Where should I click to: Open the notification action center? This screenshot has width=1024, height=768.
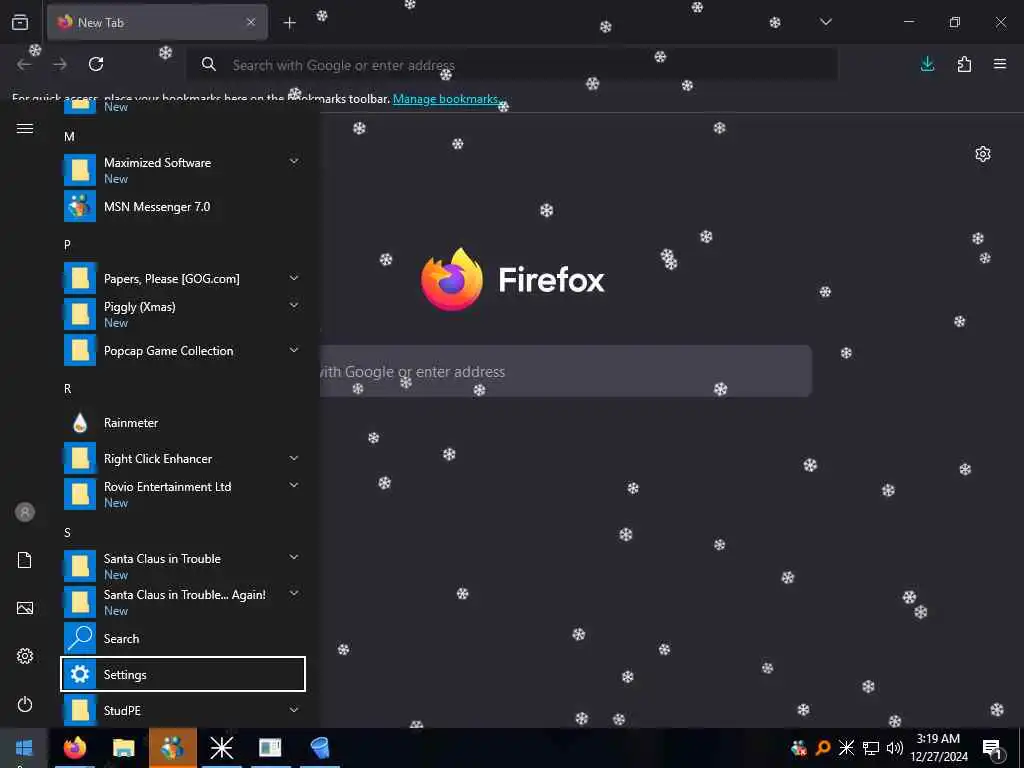pos(993,748)
